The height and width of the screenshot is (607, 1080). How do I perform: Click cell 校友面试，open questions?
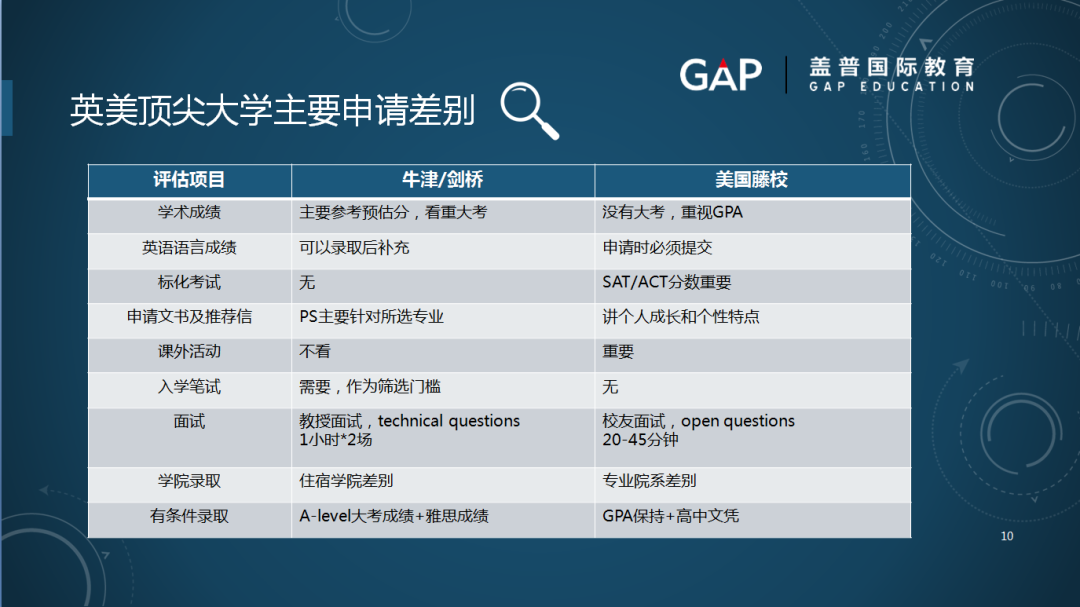[x=752, y=438]
